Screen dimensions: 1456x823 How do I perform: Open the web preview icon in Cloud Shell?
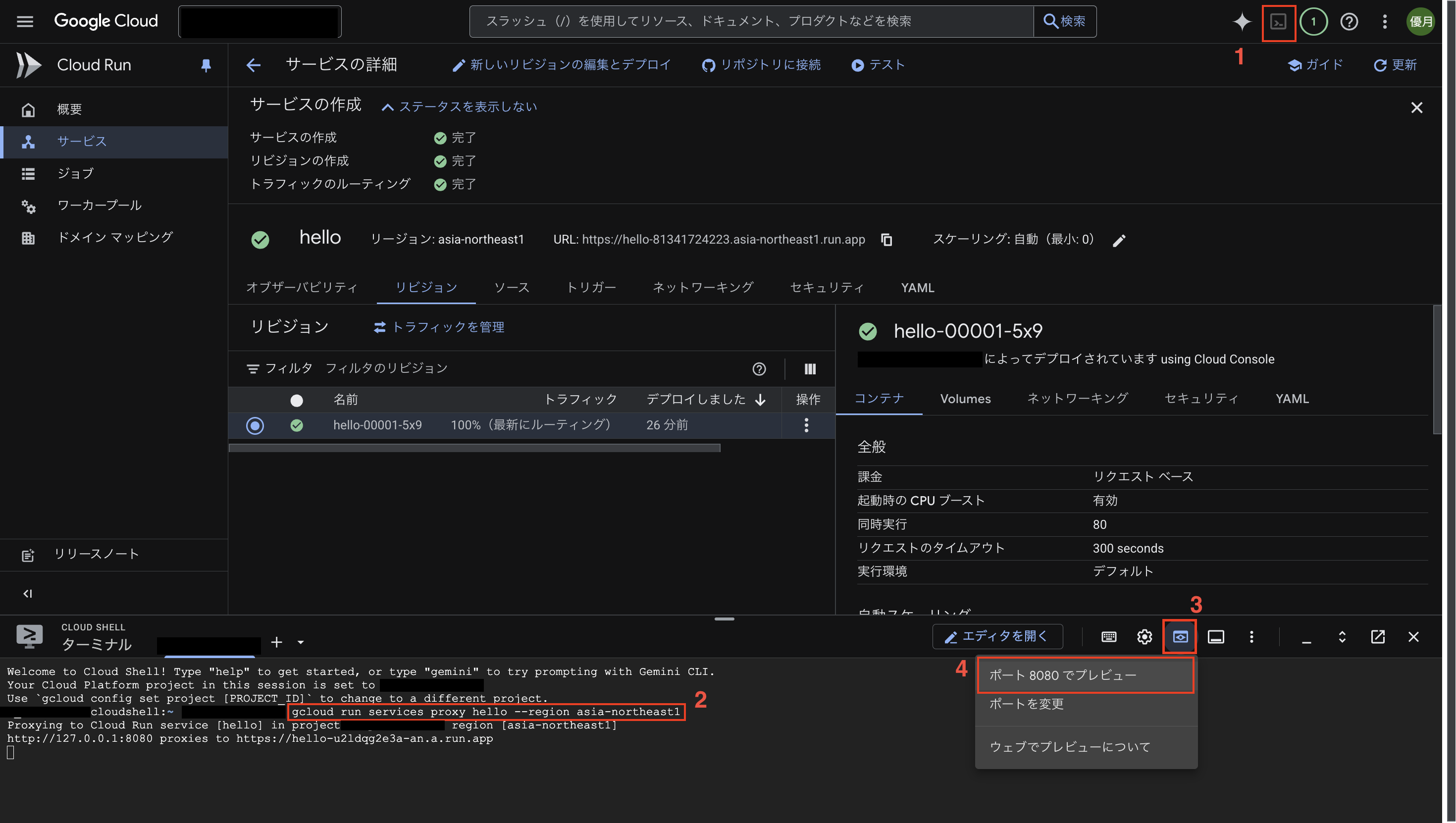(1180, 636)
